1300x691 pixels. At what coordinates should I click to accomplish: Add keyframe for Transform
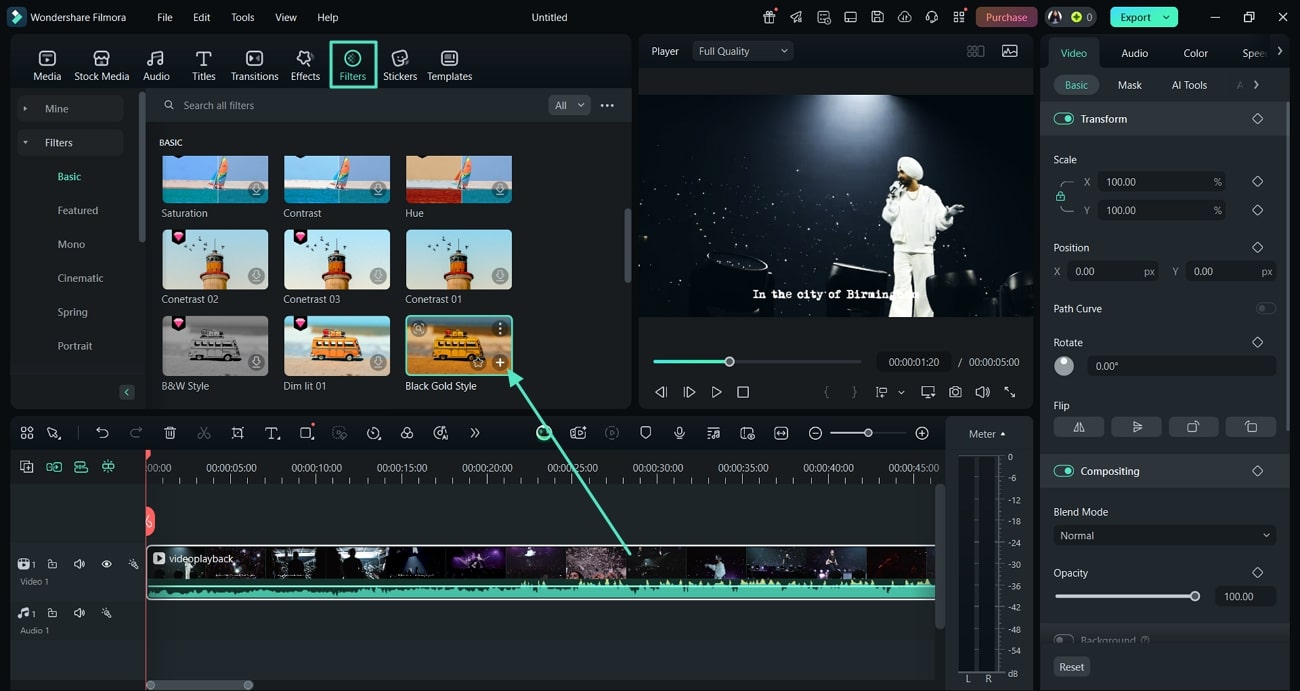(x=1258, y=119)
